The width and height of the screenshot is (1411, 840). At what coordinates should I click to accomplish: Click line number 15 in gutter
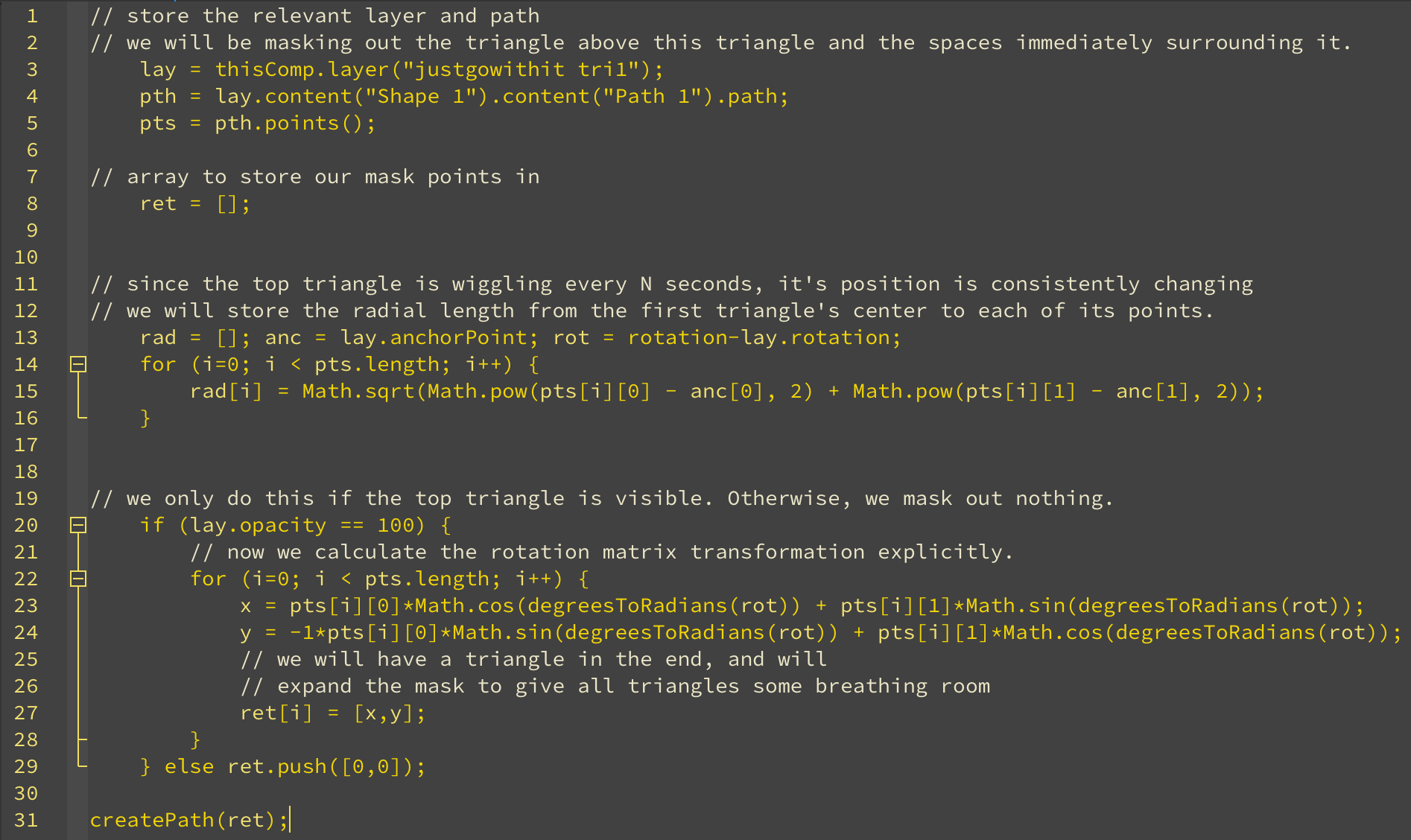[x=26, y=391]
